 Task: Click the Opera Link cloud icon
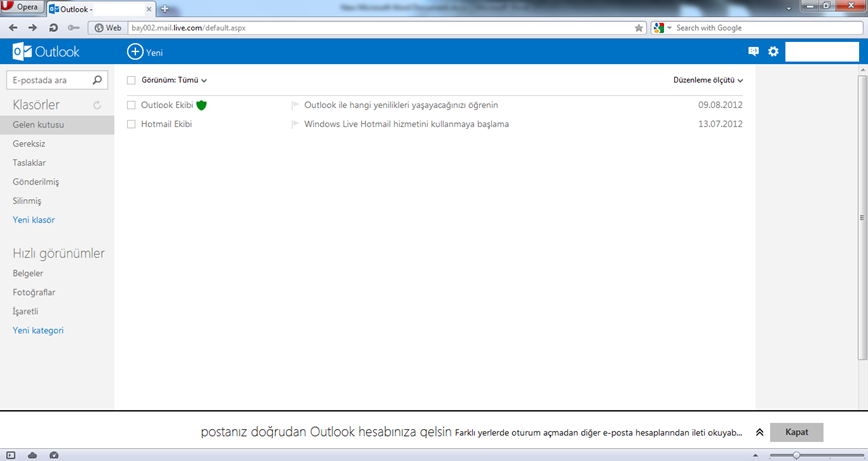32,455
